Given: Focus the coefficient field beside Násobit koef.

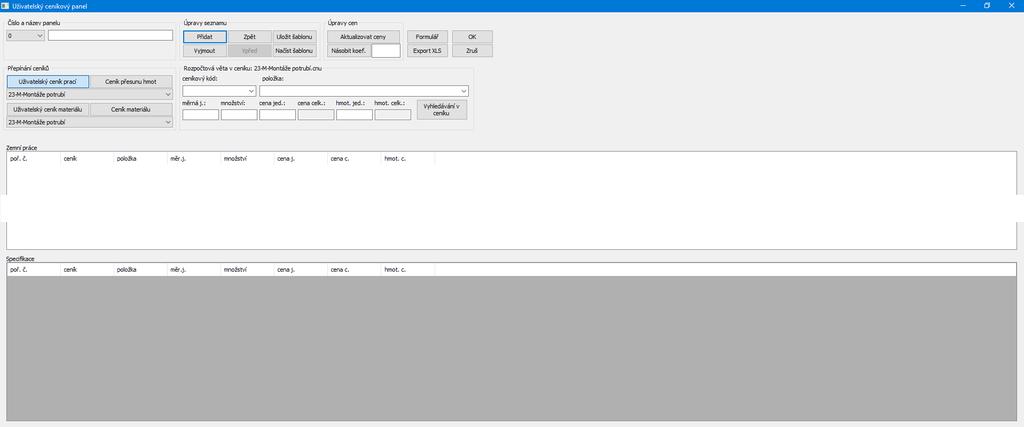Looking at the screenshot, I should pos(386,50).
